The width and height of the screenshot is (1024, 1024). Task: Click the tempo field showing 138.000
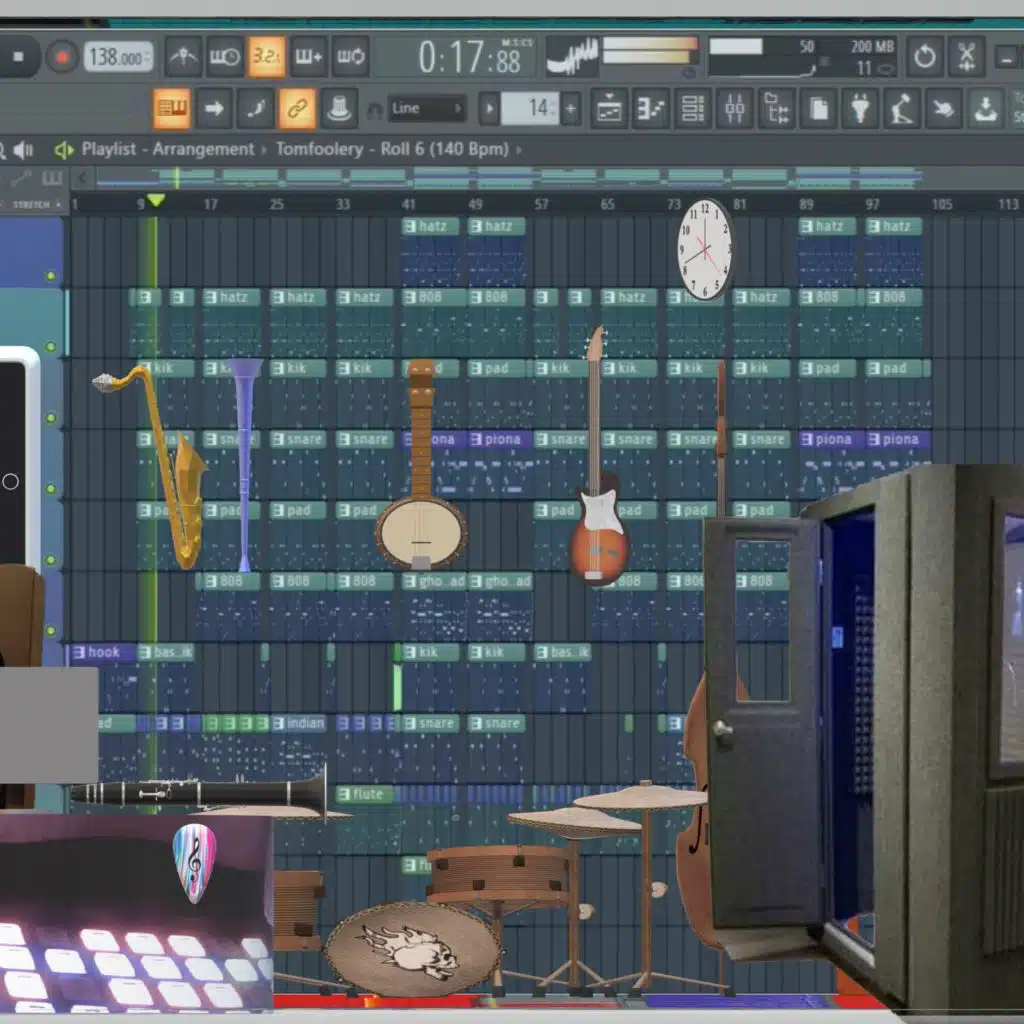click(117, 57)
